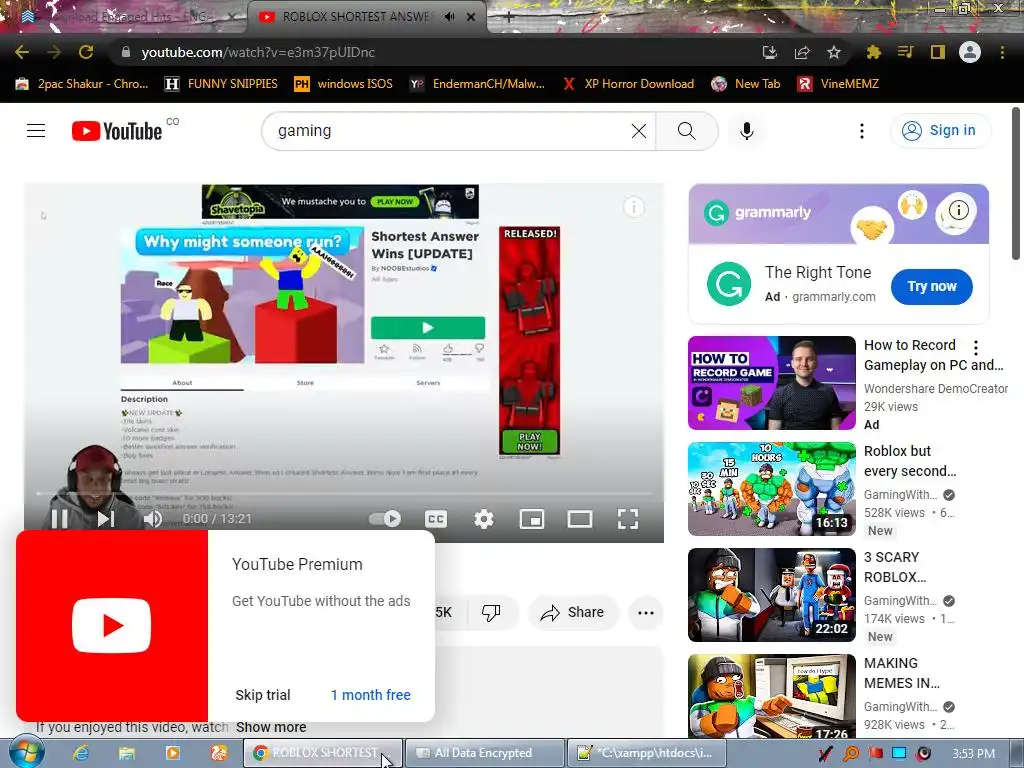Open the Grammarly ad info icon
The height and width of the screenshot is (768, 1024).
(x=958, y=210)
